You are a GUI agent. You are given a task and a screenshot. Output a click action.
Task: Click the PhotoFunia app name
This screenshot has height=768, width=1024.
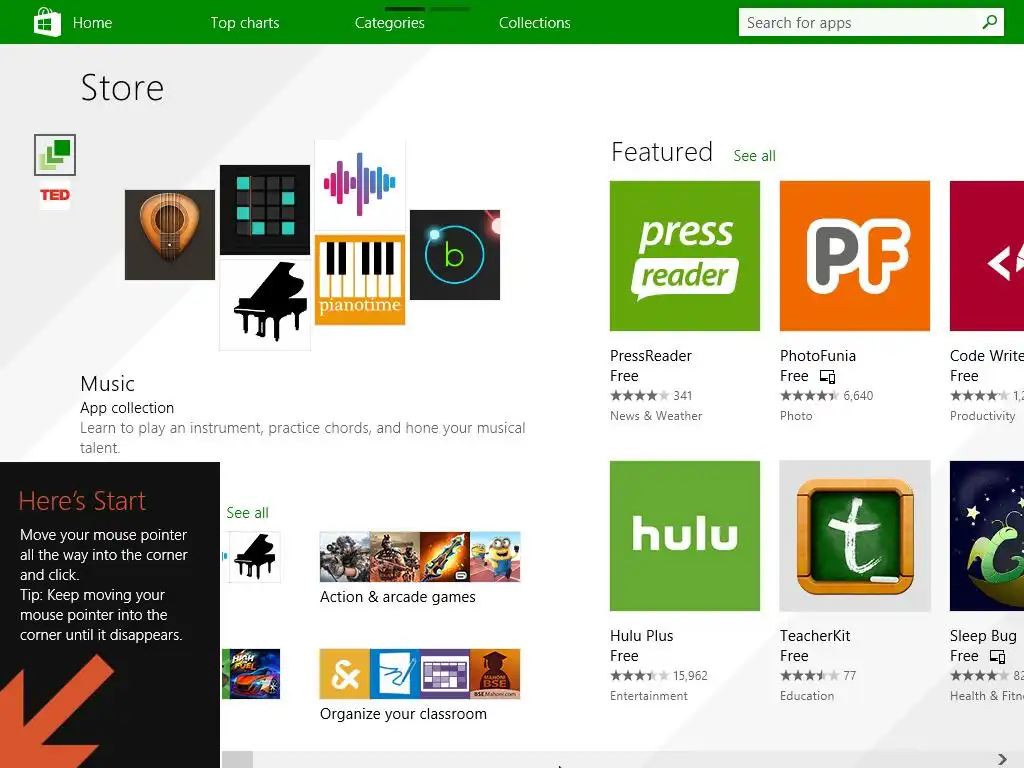[x=818, y=356]
